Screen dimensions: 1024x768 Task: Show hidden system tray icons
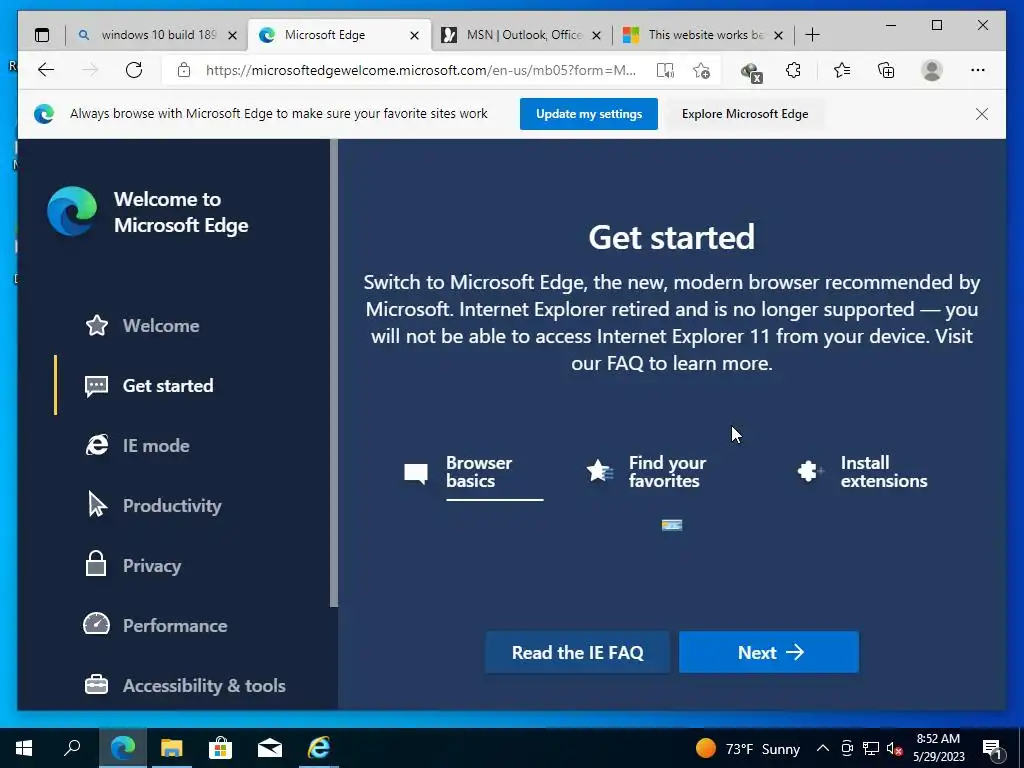(x=823, y=748)
